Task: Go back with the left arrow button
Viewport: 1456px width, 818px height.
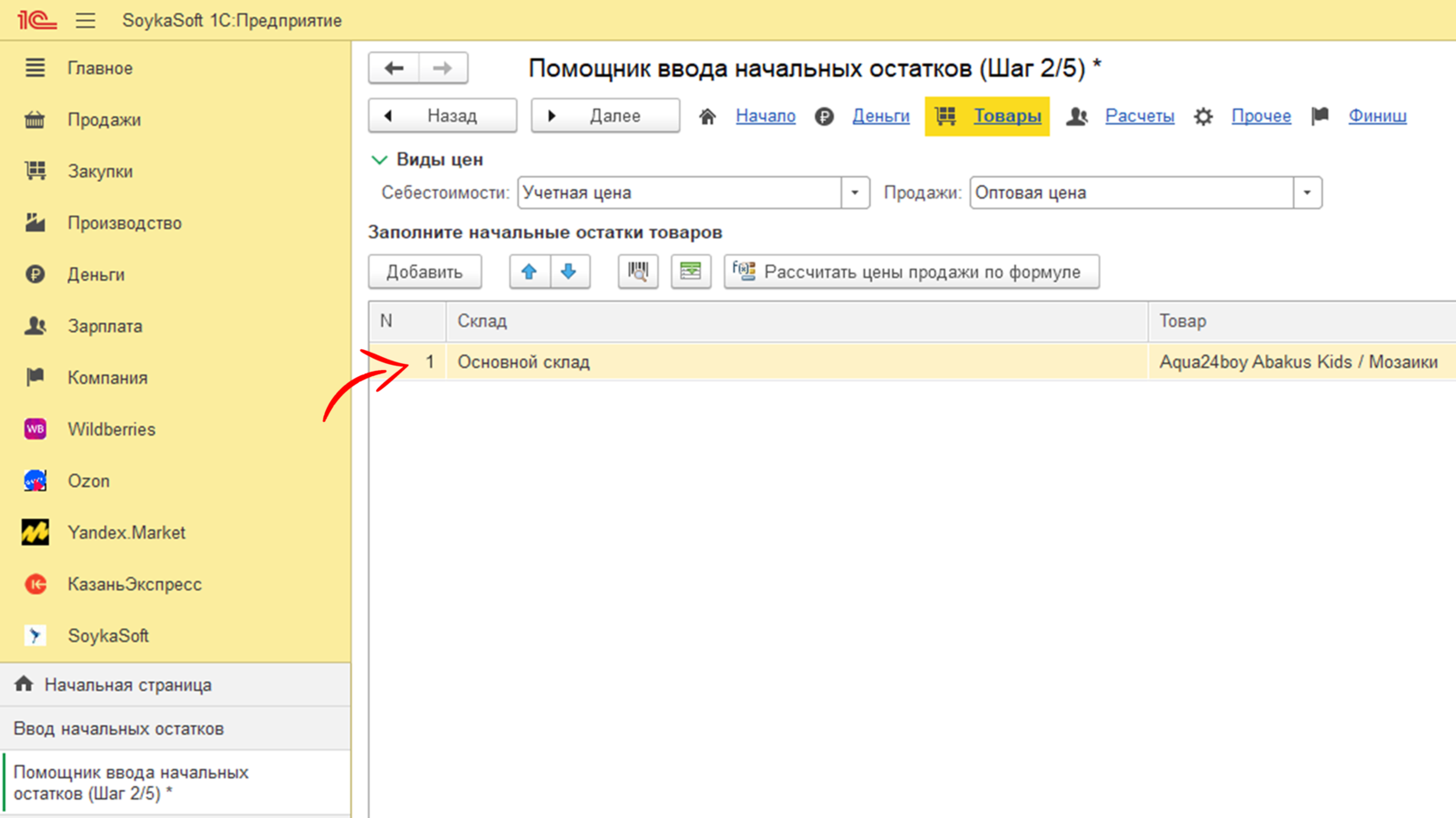Action: pos(393,68)
